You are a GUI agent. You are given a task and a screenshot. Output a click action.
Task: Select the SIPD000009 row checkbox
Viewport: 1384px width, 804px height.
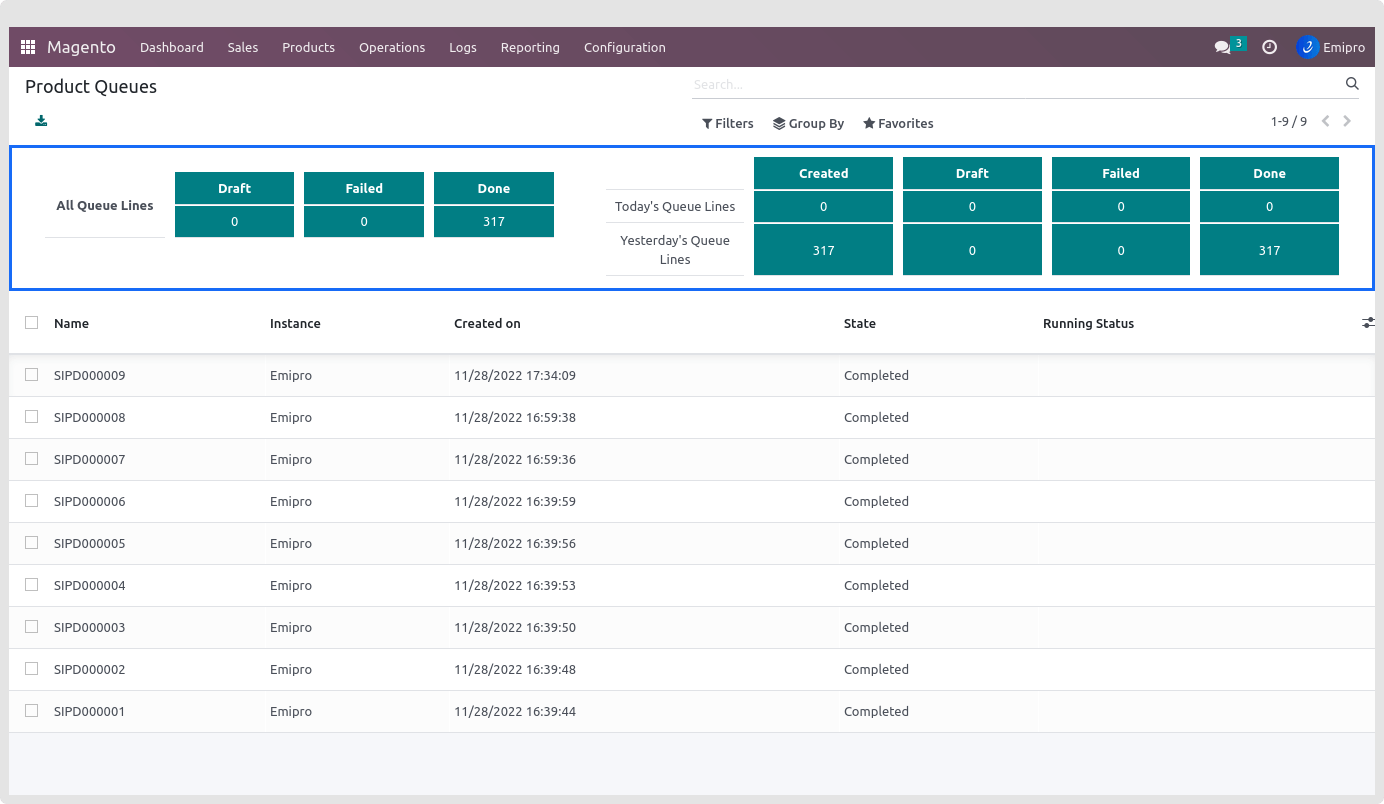pyautogui.click(x=32, y=375)
